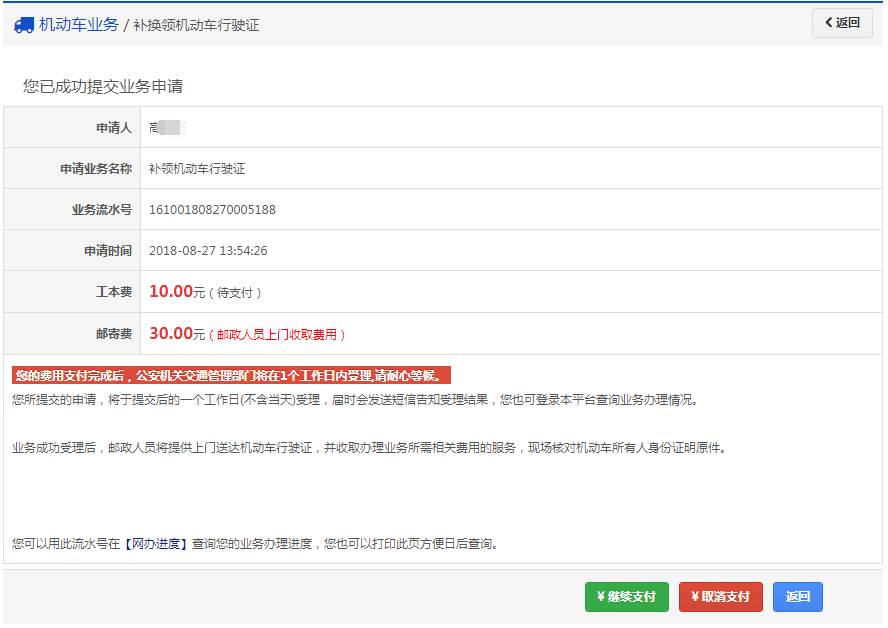The image size is (888, 628).
Task: Cancel payment using the red 取消支付 button
Action: [720, 597]
